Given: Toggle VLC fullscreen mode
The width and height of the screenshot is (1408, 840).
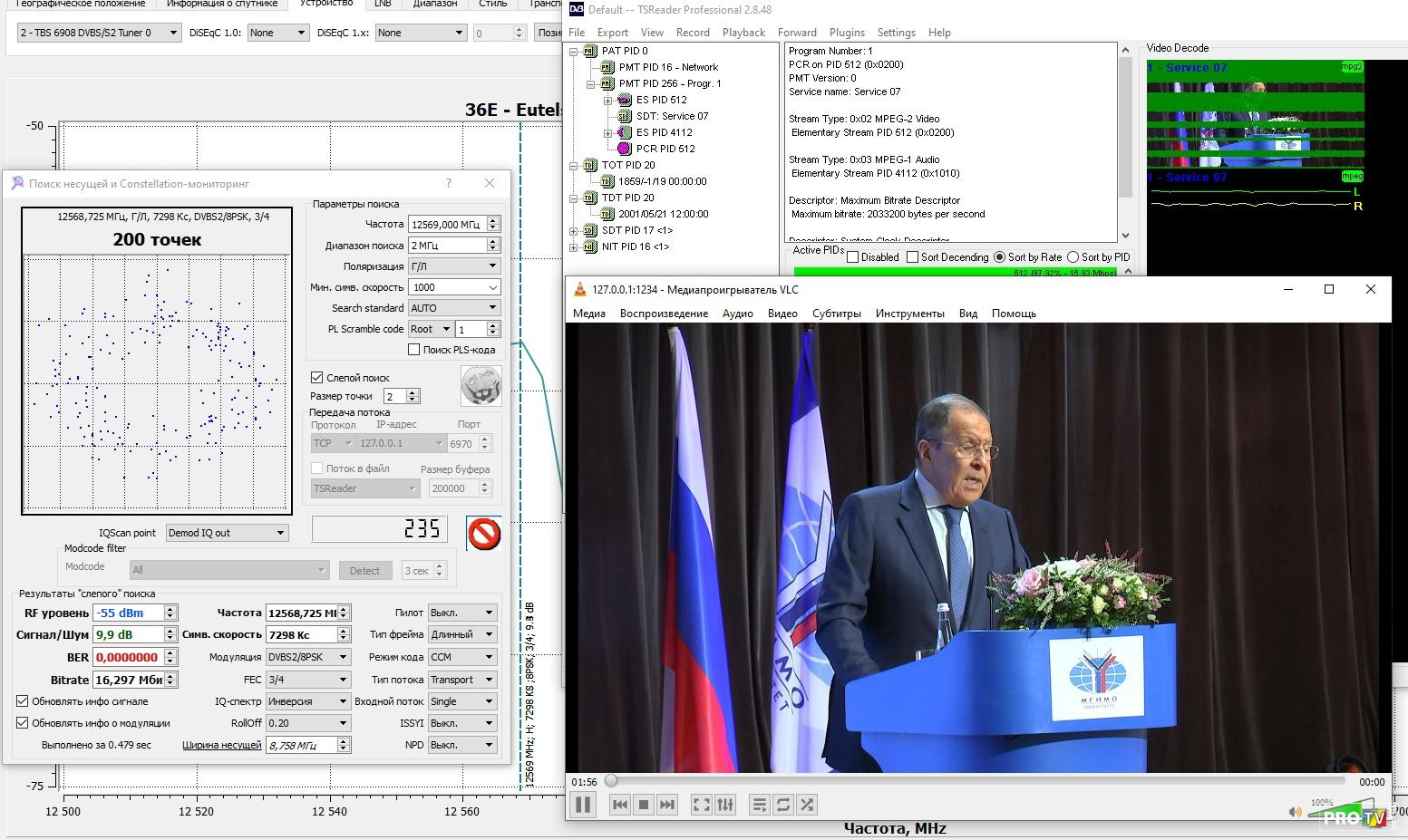Looking at the screenshot, I should [701, 805].
